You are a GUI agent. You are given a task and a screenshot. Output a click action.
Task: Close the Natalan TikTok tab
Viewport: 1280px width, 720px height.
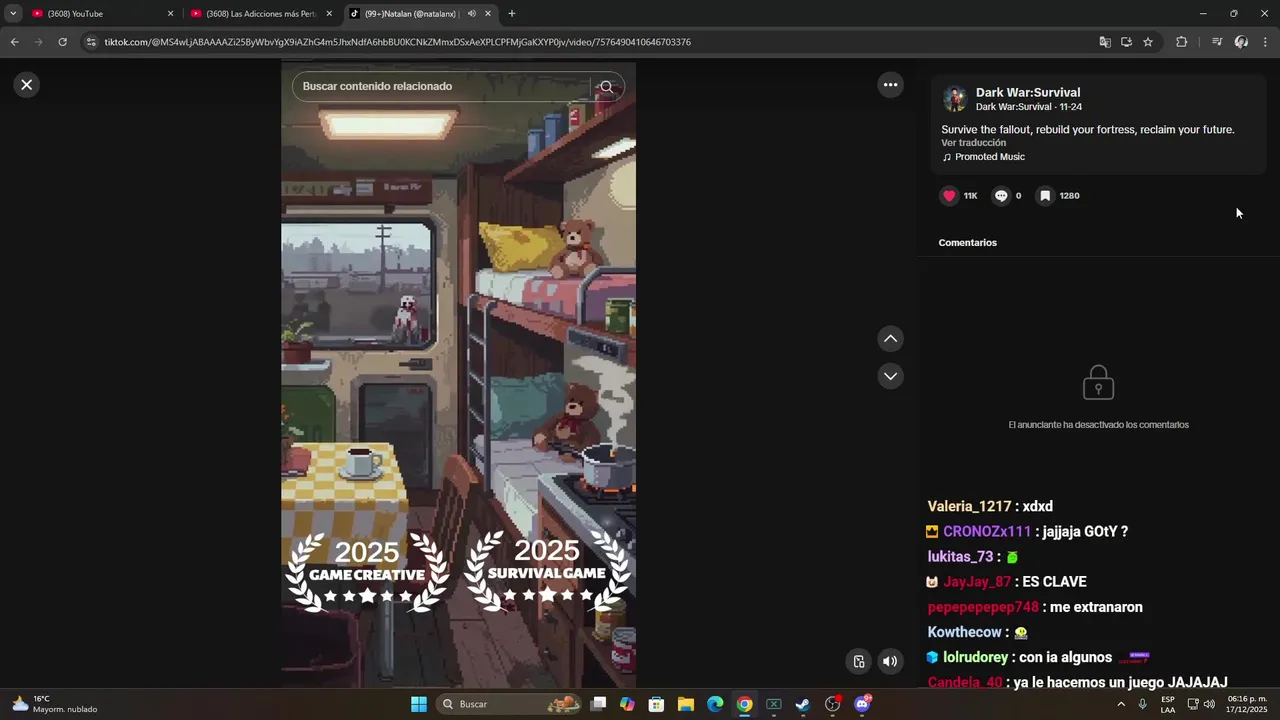click(488, 14)
